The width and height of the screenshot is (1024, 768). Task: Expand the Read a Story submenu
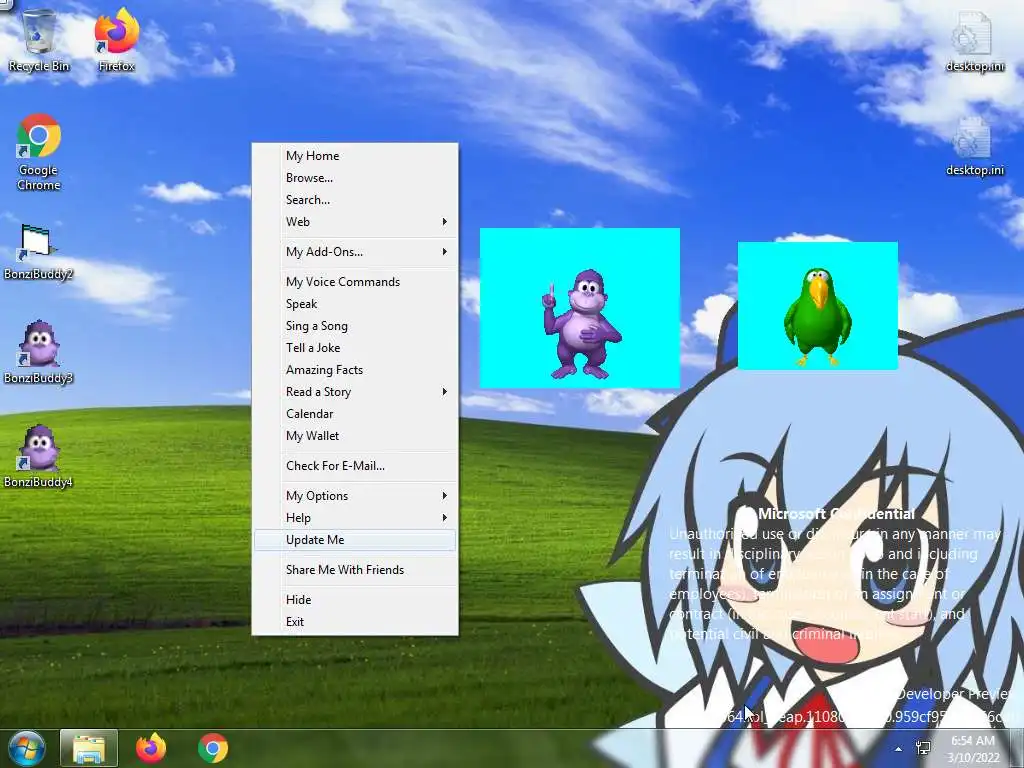[355, 392]
